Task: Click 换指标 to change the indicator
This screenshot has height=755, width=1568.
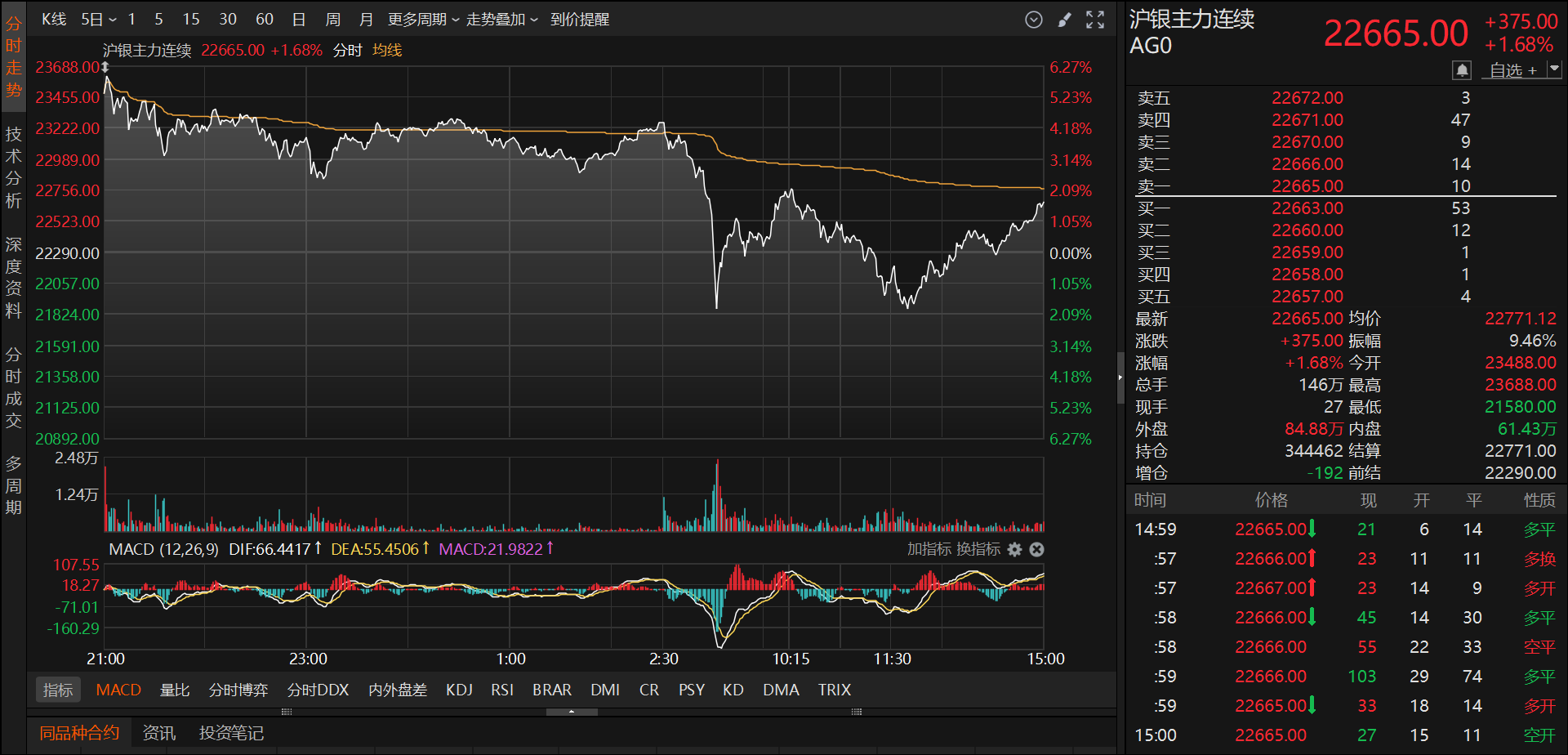Action: click(x=978, y=550)
